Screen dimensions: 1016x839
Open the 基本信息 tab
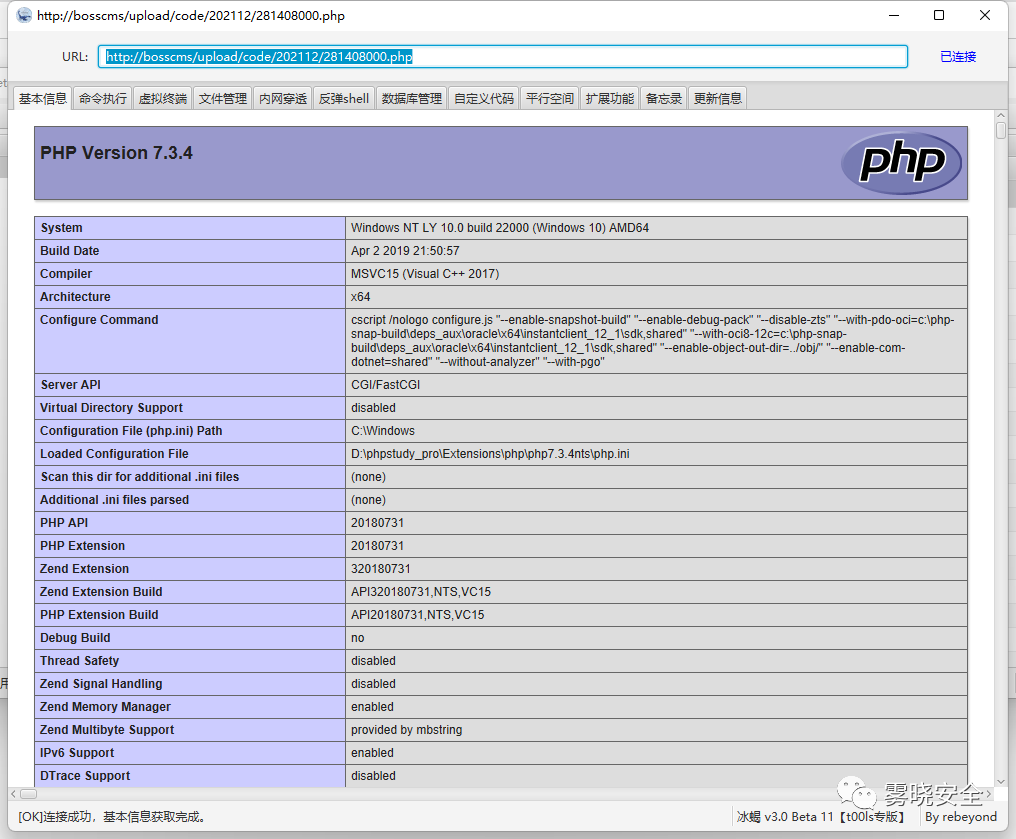tap(43, 98)
